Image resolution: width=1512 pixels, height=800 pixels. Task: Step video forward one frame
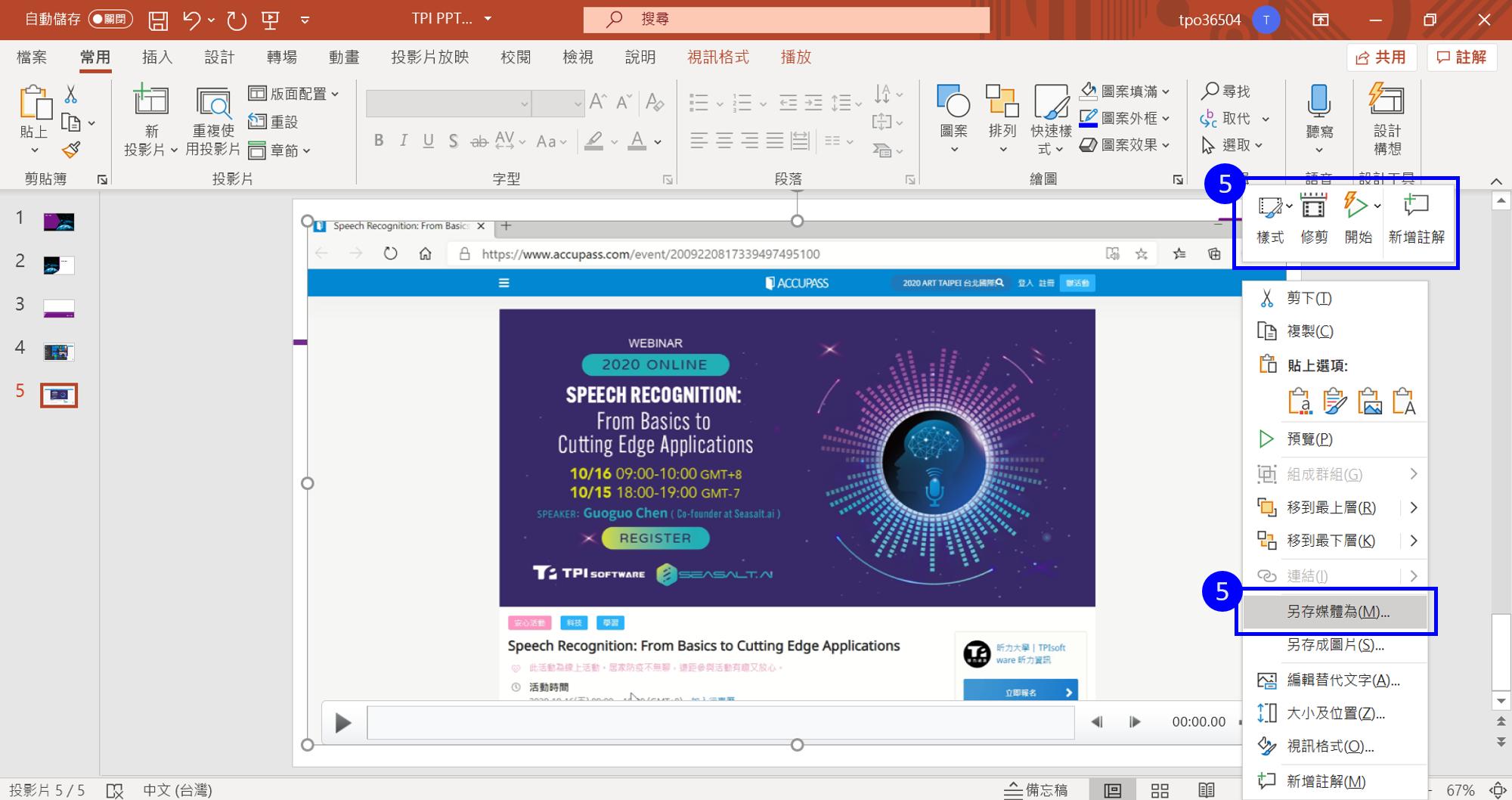coord(1135,722)
